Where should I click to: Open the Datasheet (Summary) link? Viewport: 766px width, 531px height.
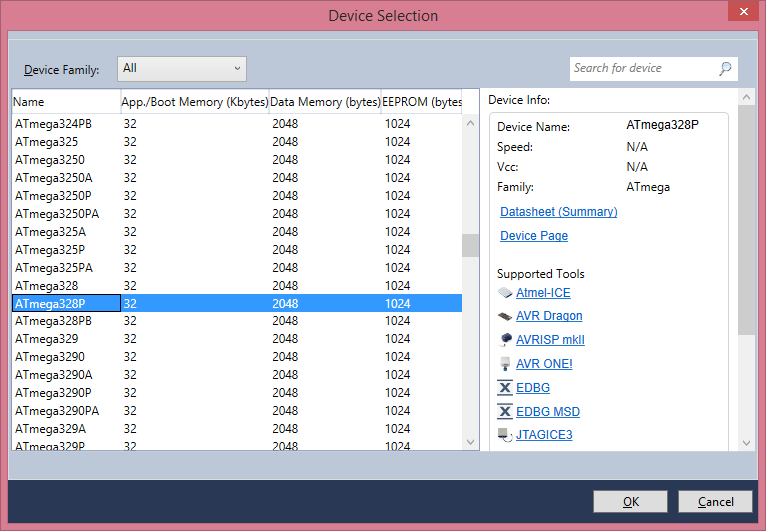point(558,212)
